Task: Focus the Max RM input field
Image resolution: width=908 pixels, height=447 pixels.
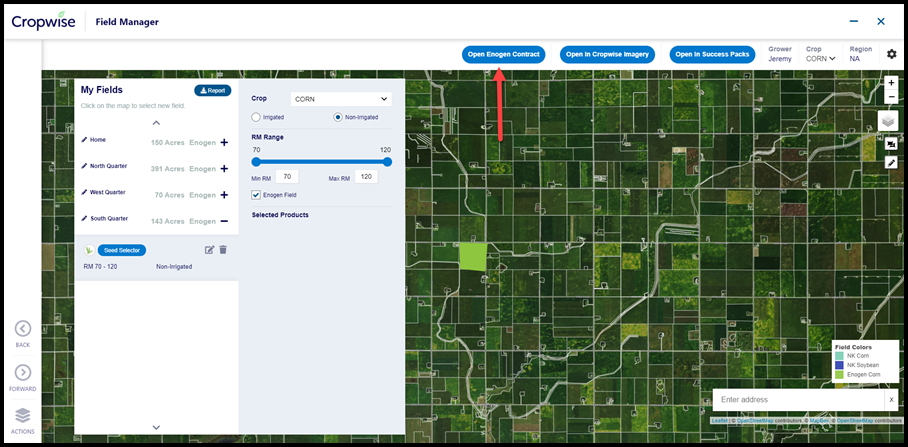Action: click(x=366, y=177)
